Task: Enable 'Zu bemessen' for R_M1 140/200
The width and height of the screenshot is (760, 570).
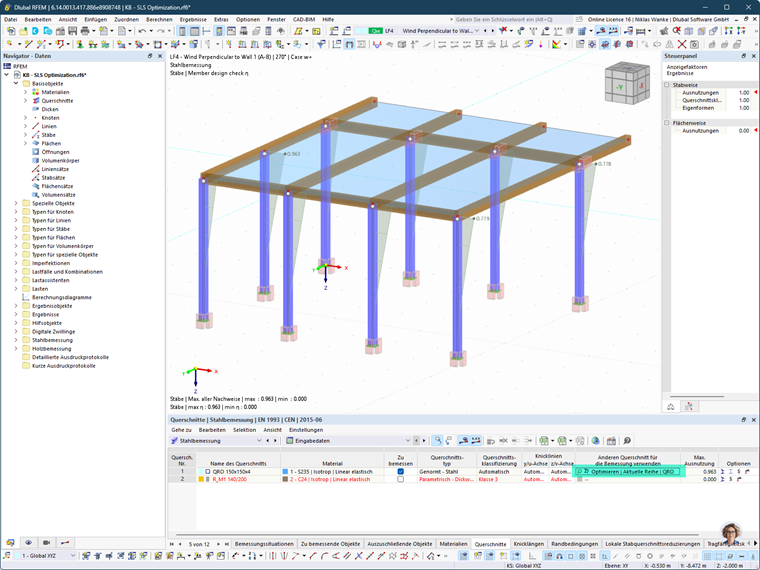Action: coord(400,479)
